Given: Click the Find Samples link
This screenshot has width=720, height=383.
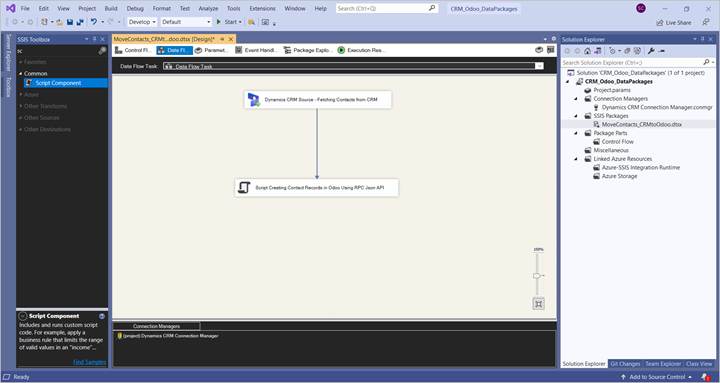Looking at the screenshot, I should point(90,362).
